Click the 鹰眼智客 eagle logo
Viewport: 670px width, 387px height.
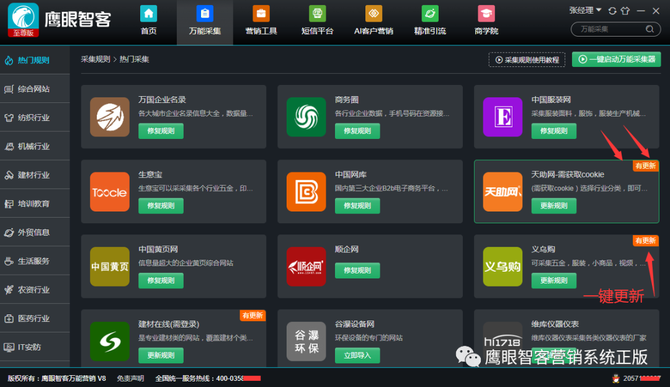coord(23,20)
